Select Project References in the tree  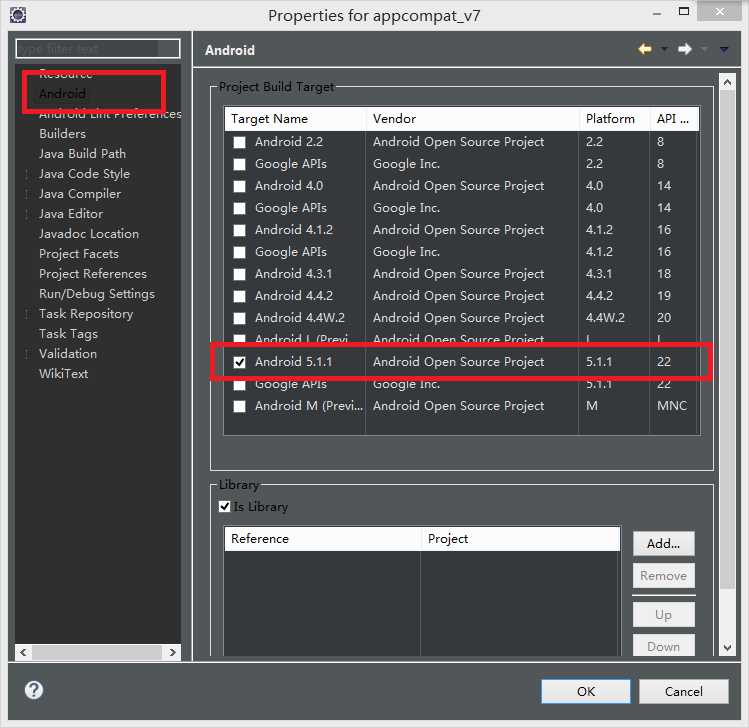[93, 274]
